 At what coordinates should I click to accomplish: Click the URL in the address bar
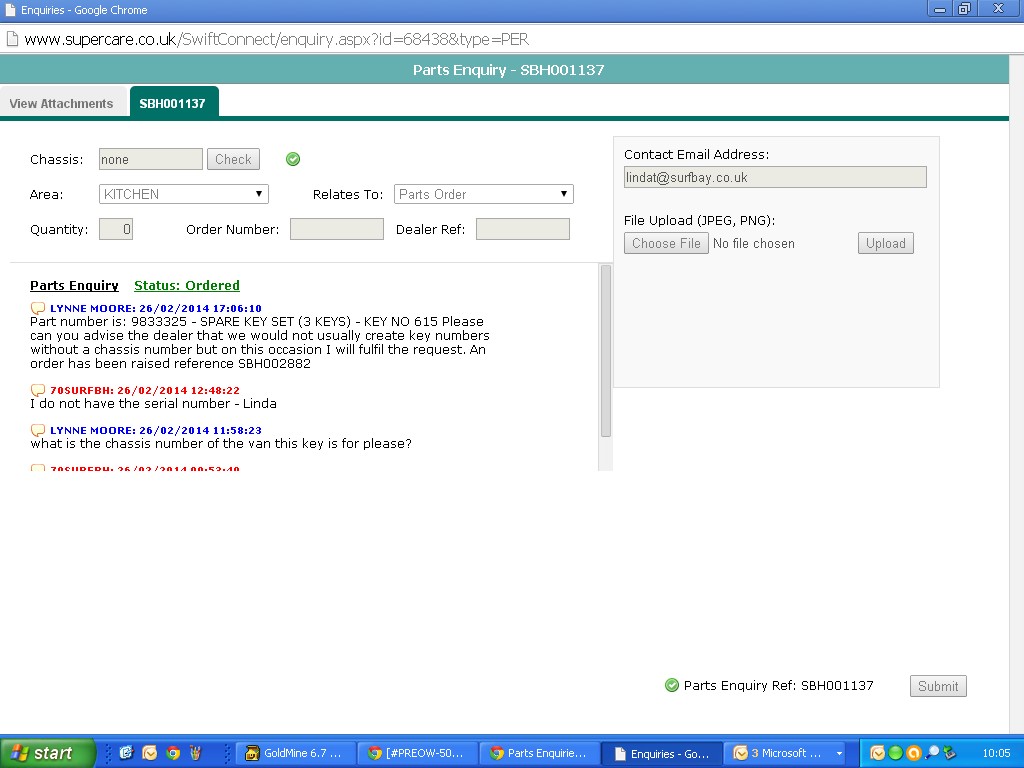(x=276, y=39)
